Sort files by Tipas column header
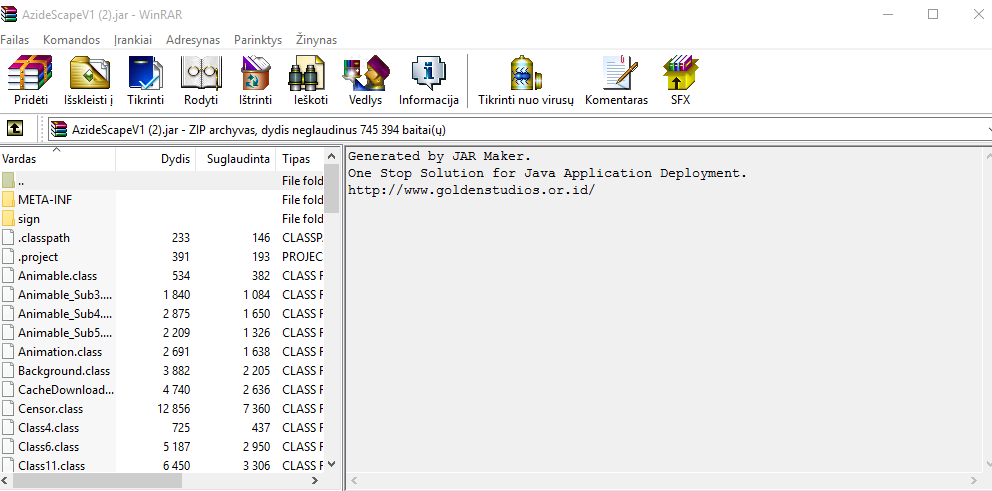Viewport: 992px width, 491px height. point(300,159)
